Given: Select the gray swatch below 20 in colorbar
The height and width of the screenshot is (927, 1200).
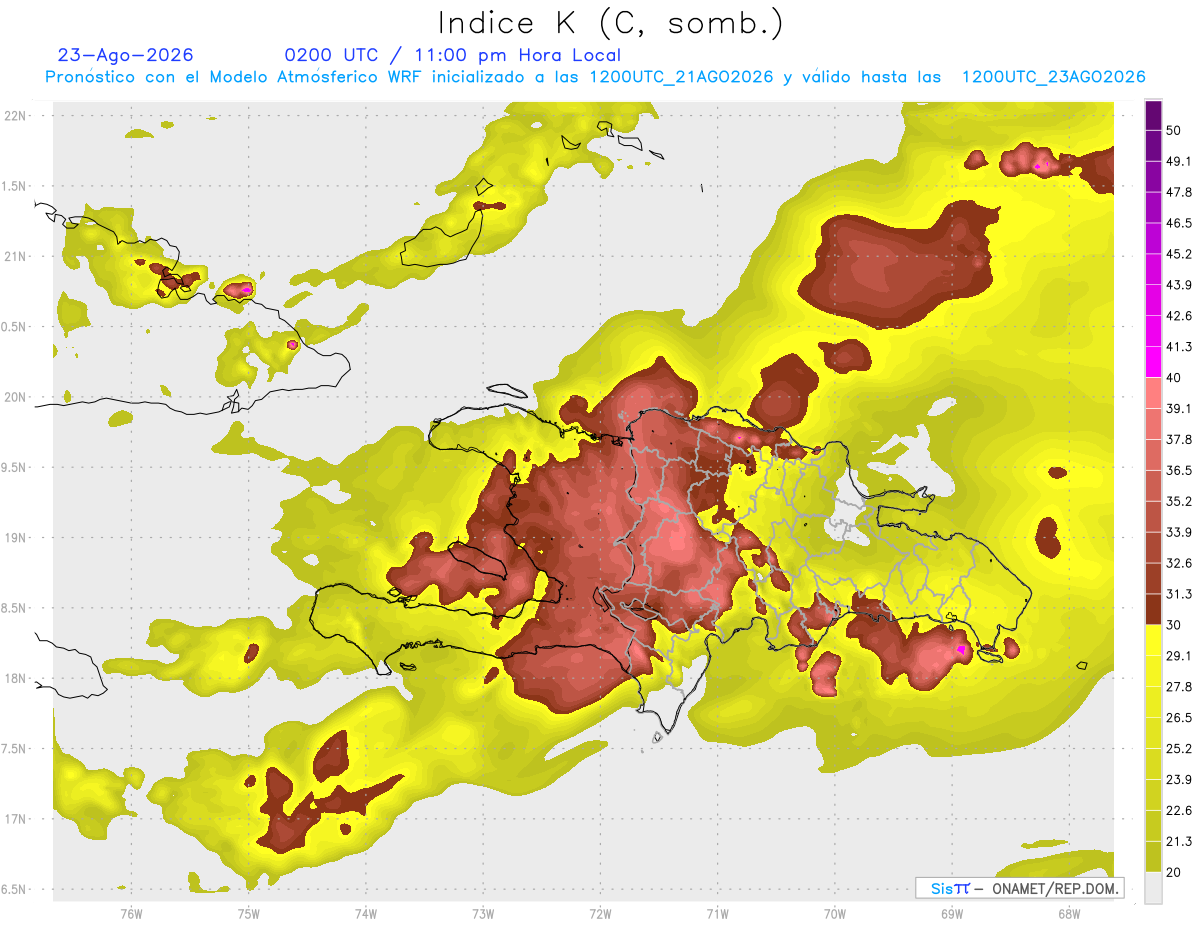Looking at the screenshot, I should pos(1153,888).
